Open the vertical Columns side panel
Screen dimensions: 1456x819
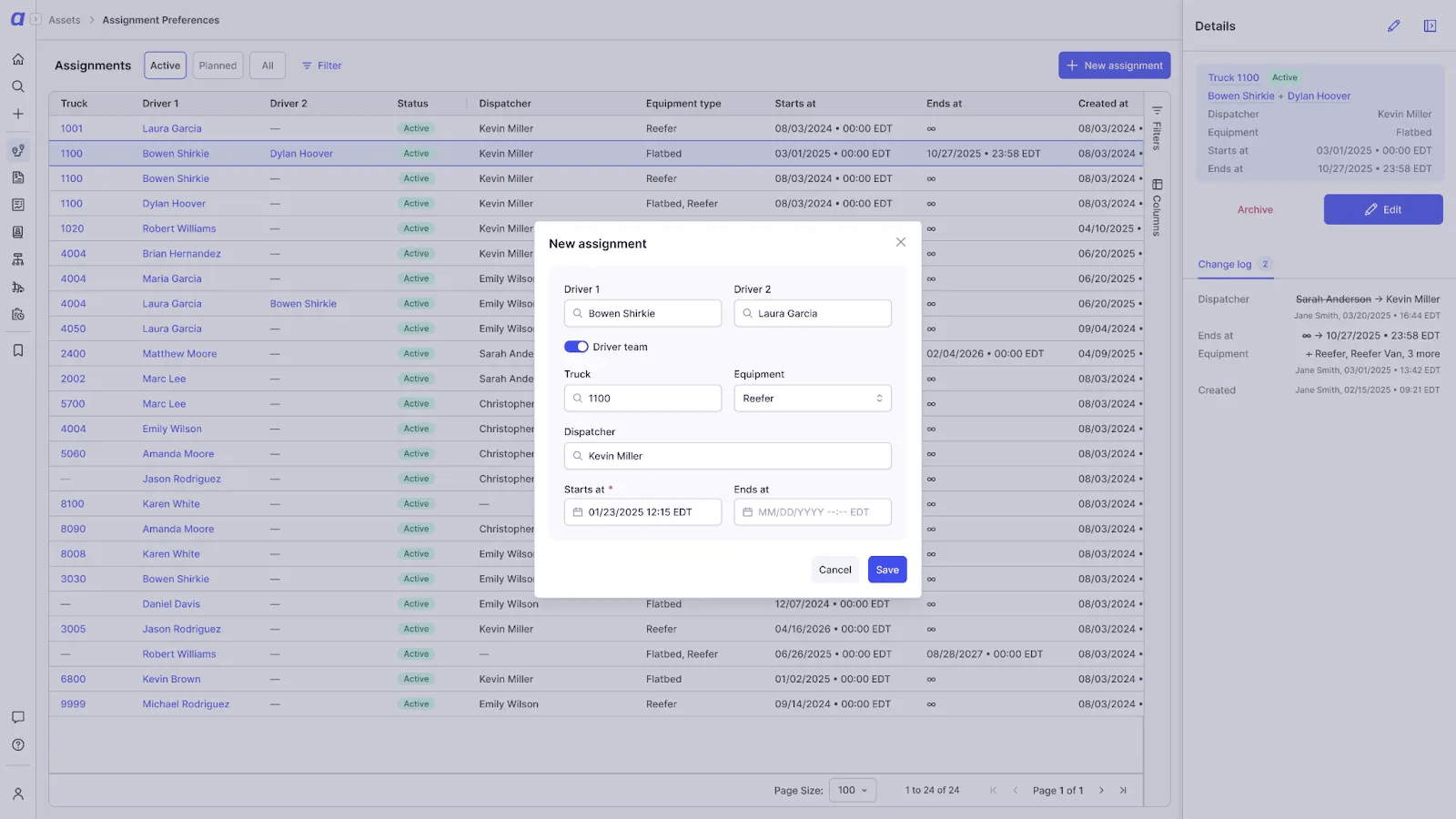coord(1157,207)
